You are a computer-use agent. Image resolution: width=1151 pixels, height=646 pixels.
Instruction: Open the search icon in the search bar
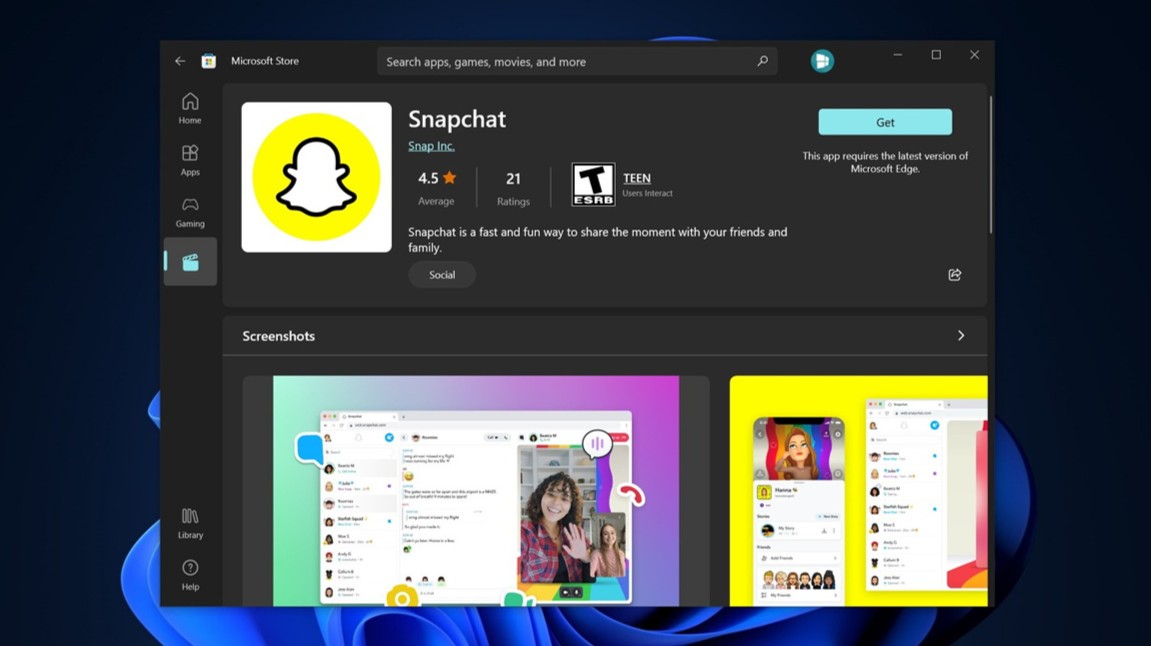coord(762,61)
